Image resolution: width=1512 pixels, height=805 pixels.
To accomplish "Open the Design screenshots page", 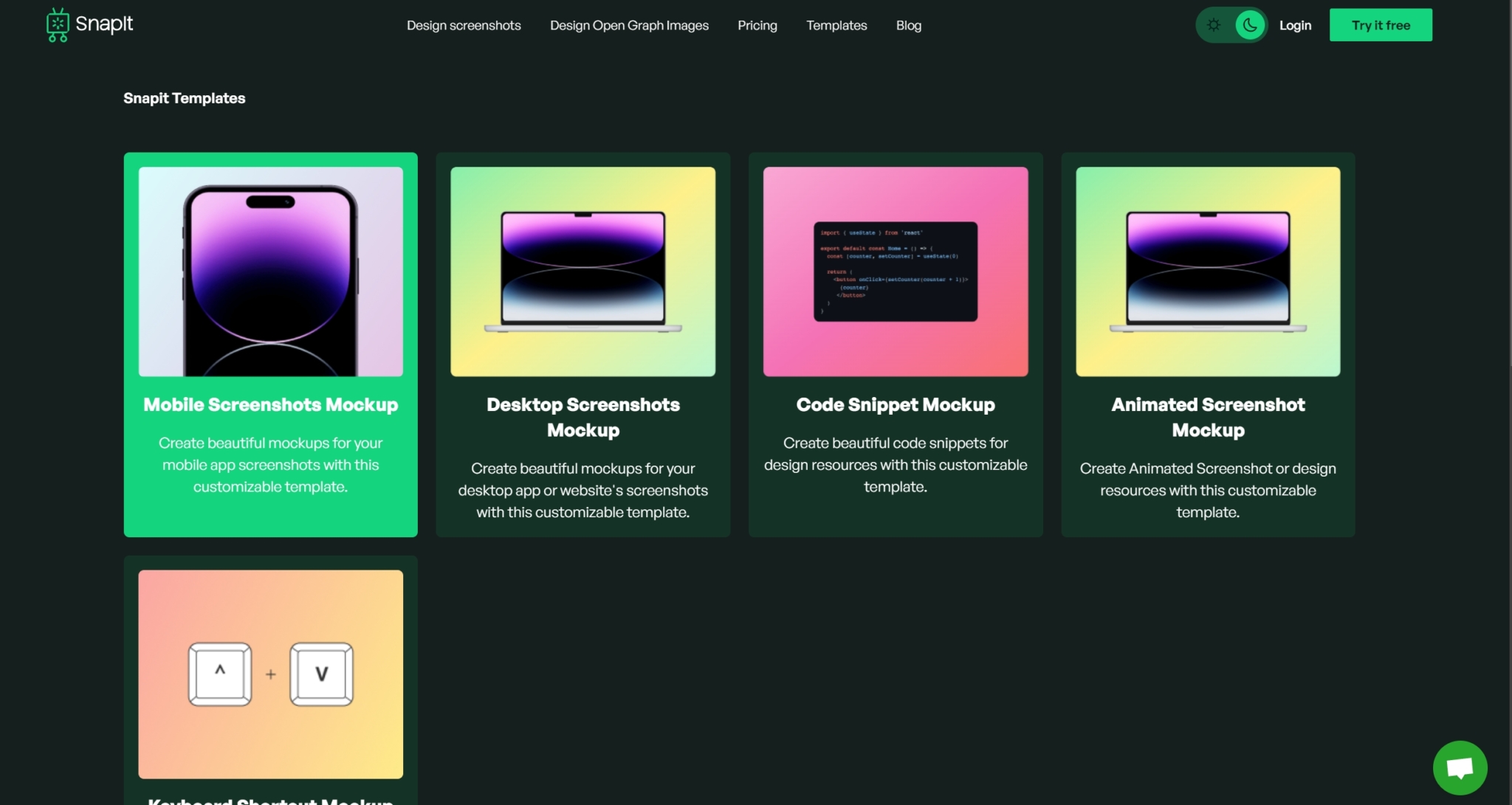I will (464, 24).
